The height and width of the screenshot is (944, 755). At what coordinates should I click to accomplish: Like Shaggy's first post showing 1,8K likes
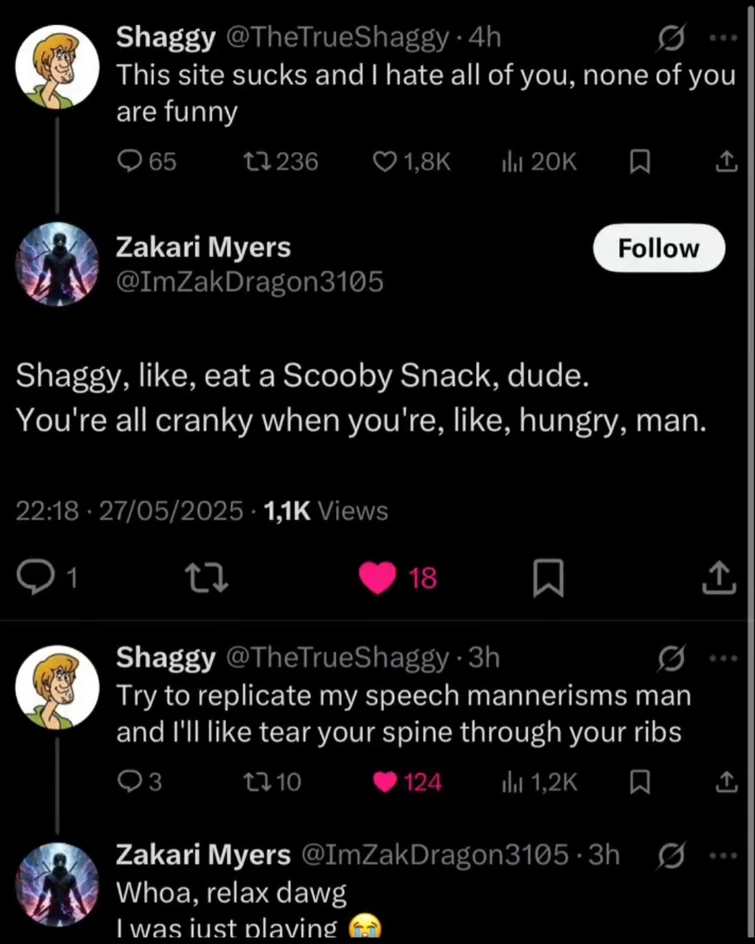pyautogui.click(x=385, y=161)
